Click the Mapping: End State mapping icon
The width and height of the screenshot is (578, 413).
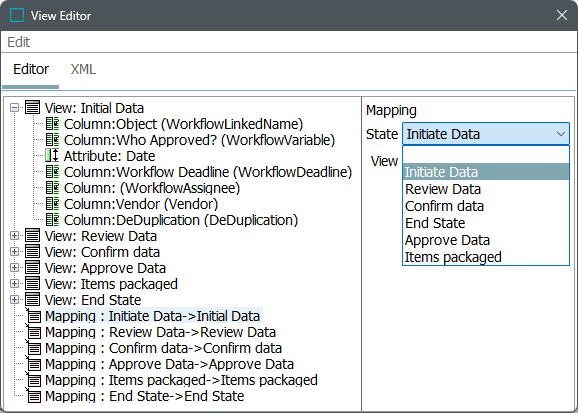pyautogui.click(x=33, y=395)
